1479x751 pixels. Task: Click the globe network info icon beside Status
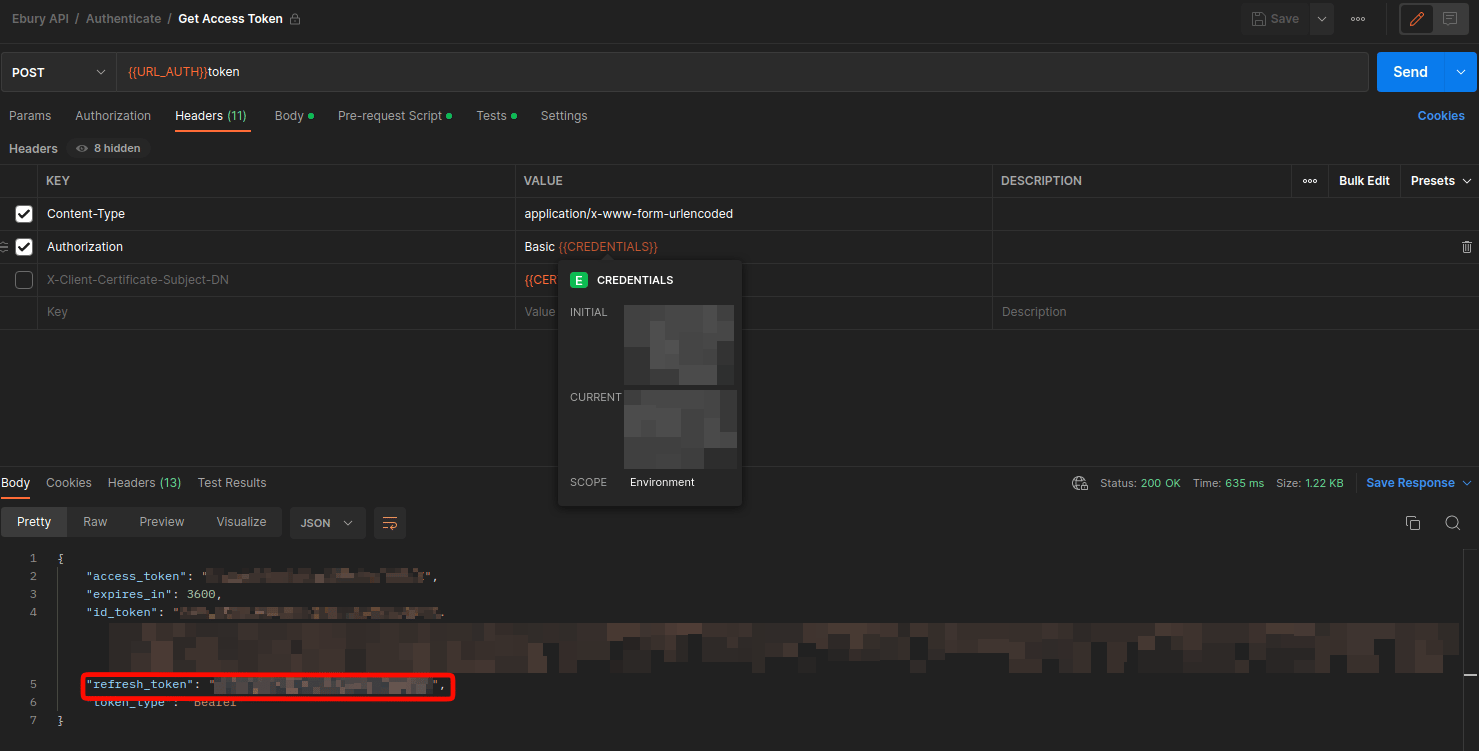pos(1080,483)
